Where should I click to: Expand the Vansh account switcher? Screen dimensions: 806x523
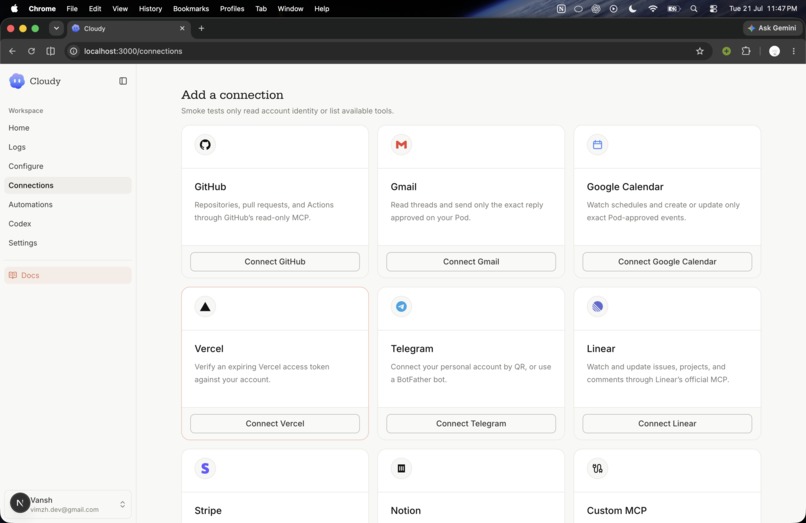pyautogui.click(x=122, y=504)
